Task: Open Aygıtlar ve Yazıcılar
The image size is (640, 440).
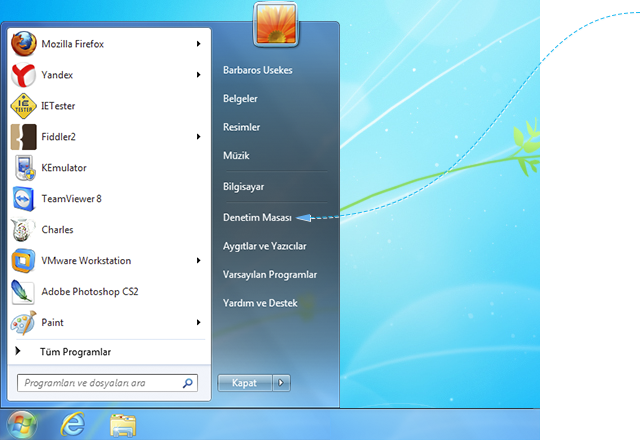Action: [264, 246]
